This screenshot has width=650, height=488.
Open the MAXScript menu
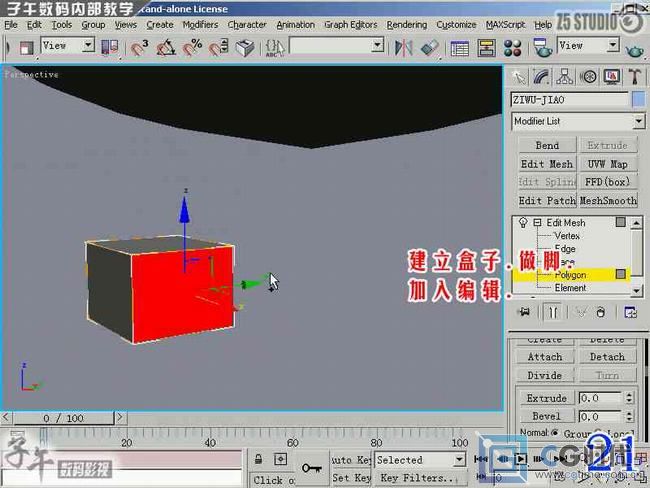[x=505, y=25]
